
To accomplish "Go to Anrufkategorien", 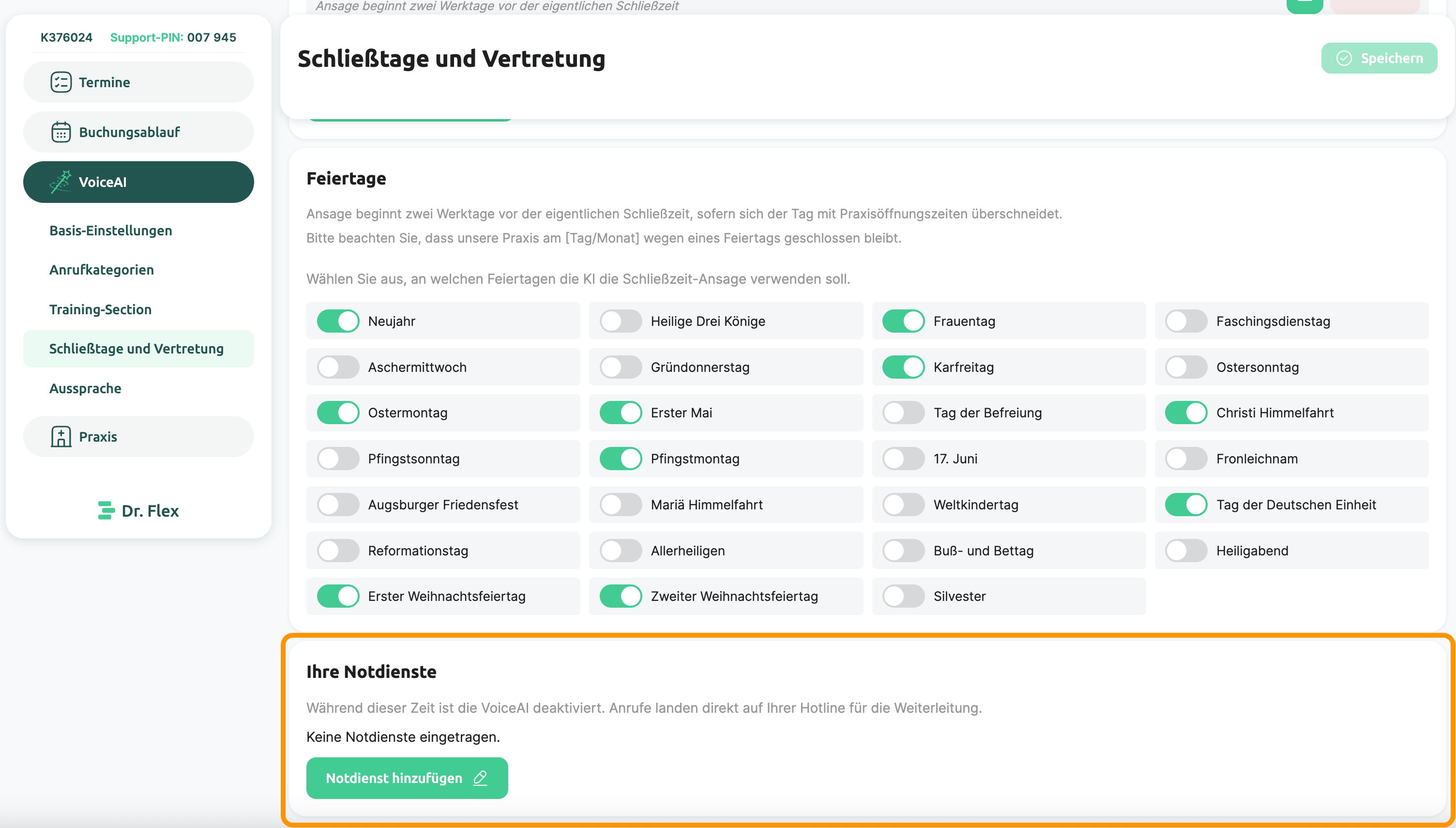I will pyautogui.click(x=102, y=270).
